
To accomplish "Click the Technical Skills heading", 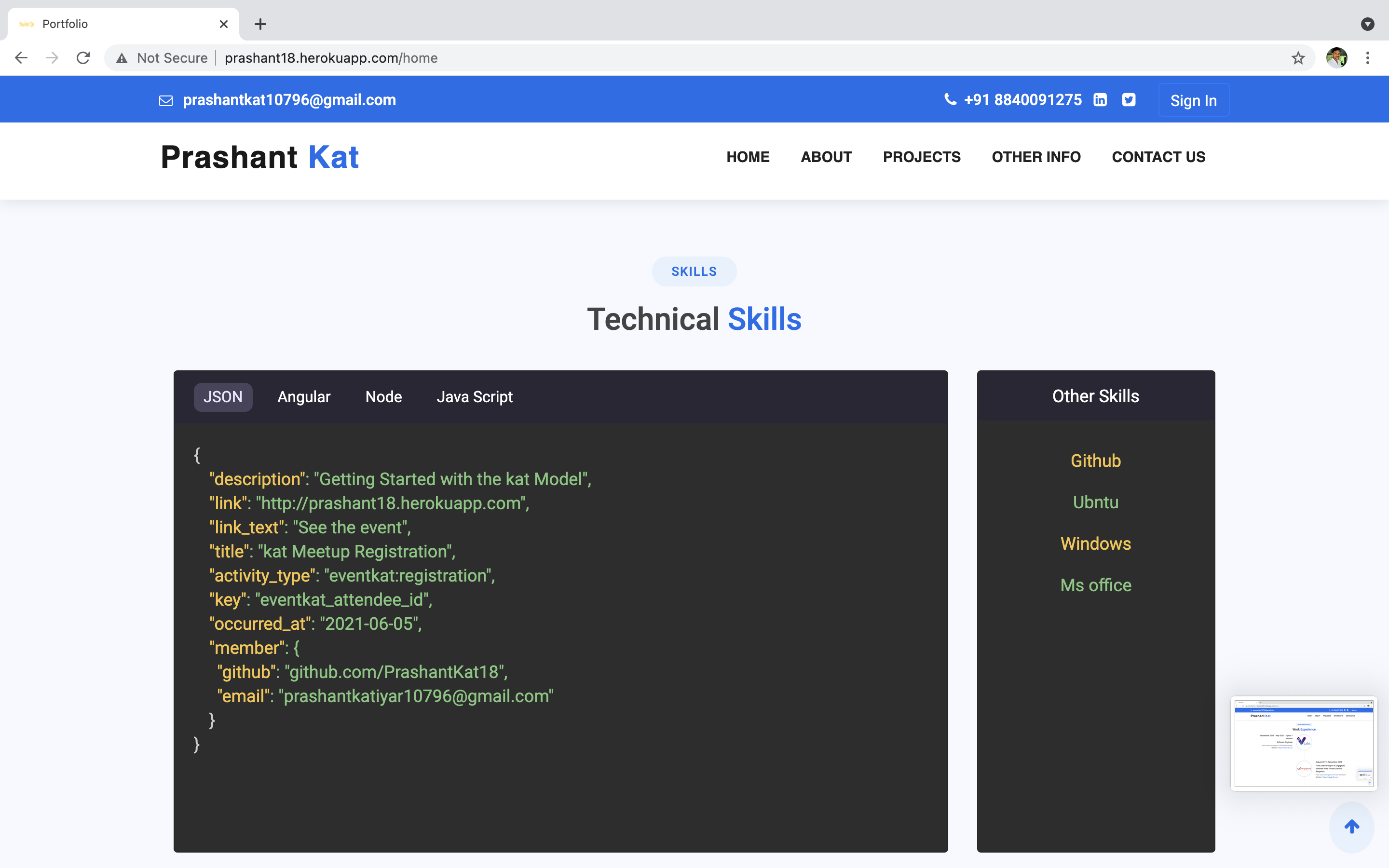I will tap(694, 319).
